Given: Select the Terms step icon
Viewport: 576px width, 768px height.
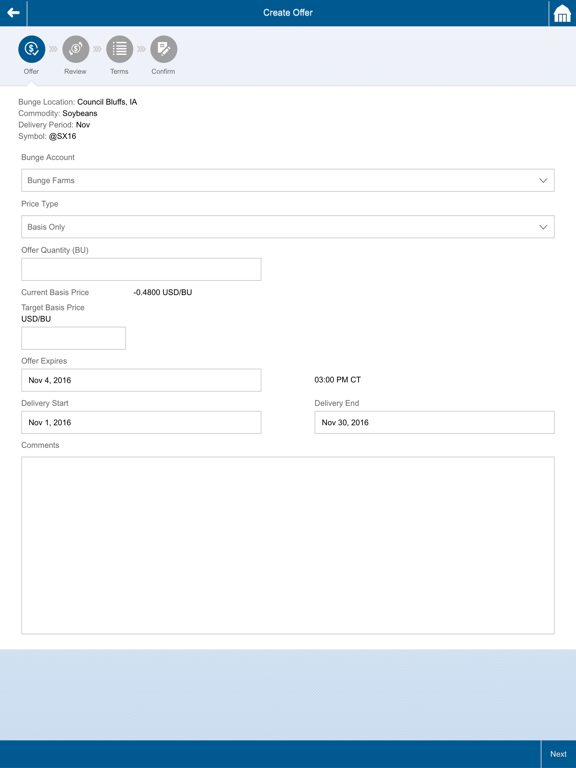Looking at the screenshot, I should click(x=120, y=49).
